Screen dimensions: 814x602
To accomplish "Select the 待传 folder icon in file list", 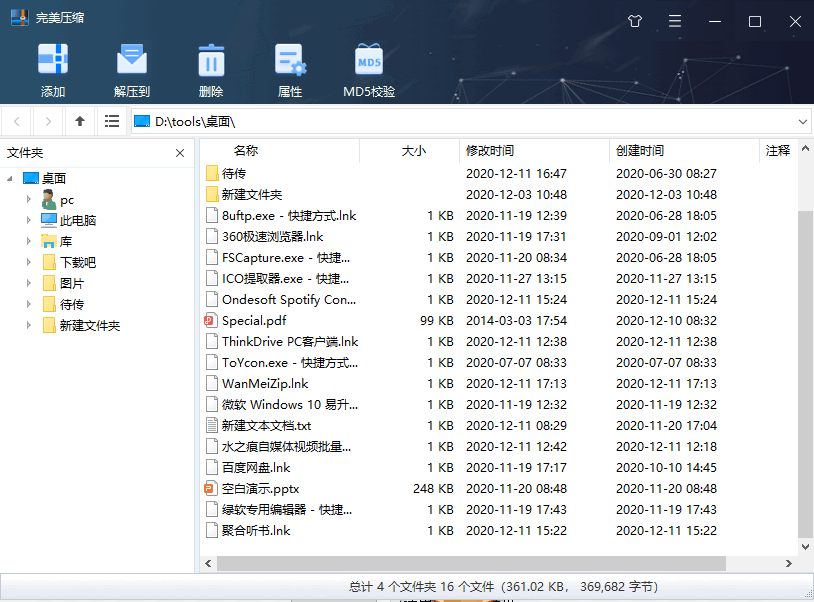I will pos(211,173).
